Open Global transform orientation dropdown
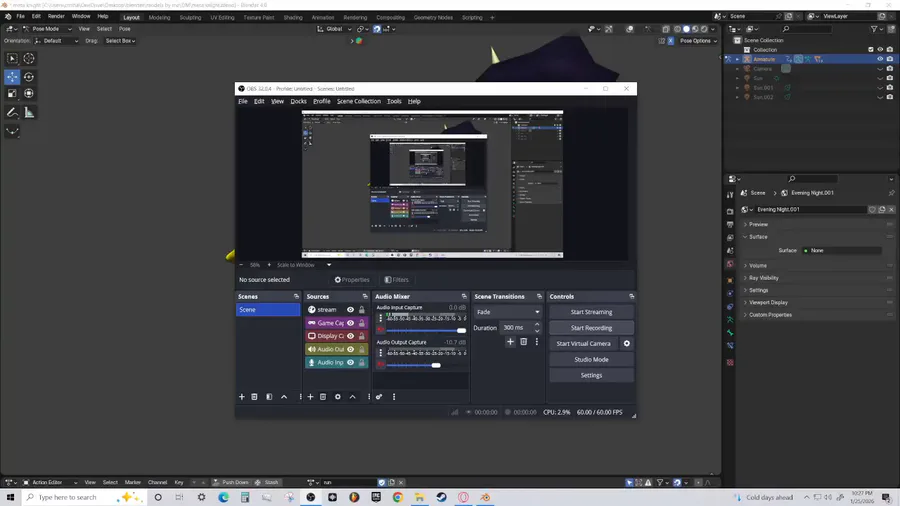 point(334,29)
